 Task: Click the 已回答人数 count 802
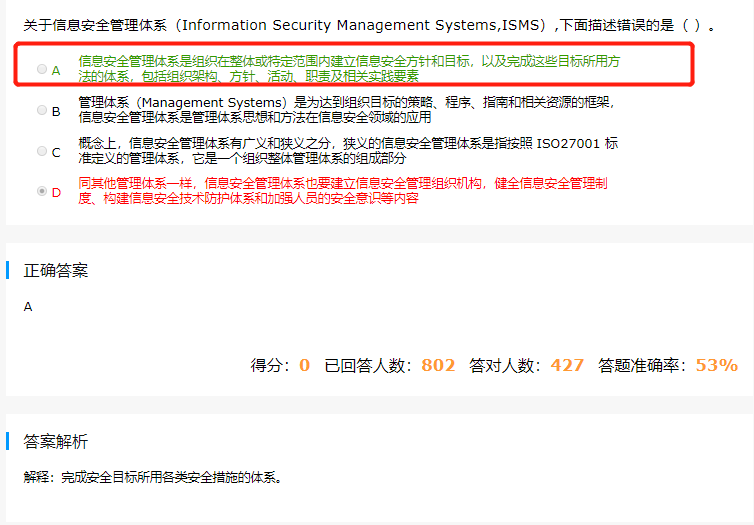tap(438, 365)
